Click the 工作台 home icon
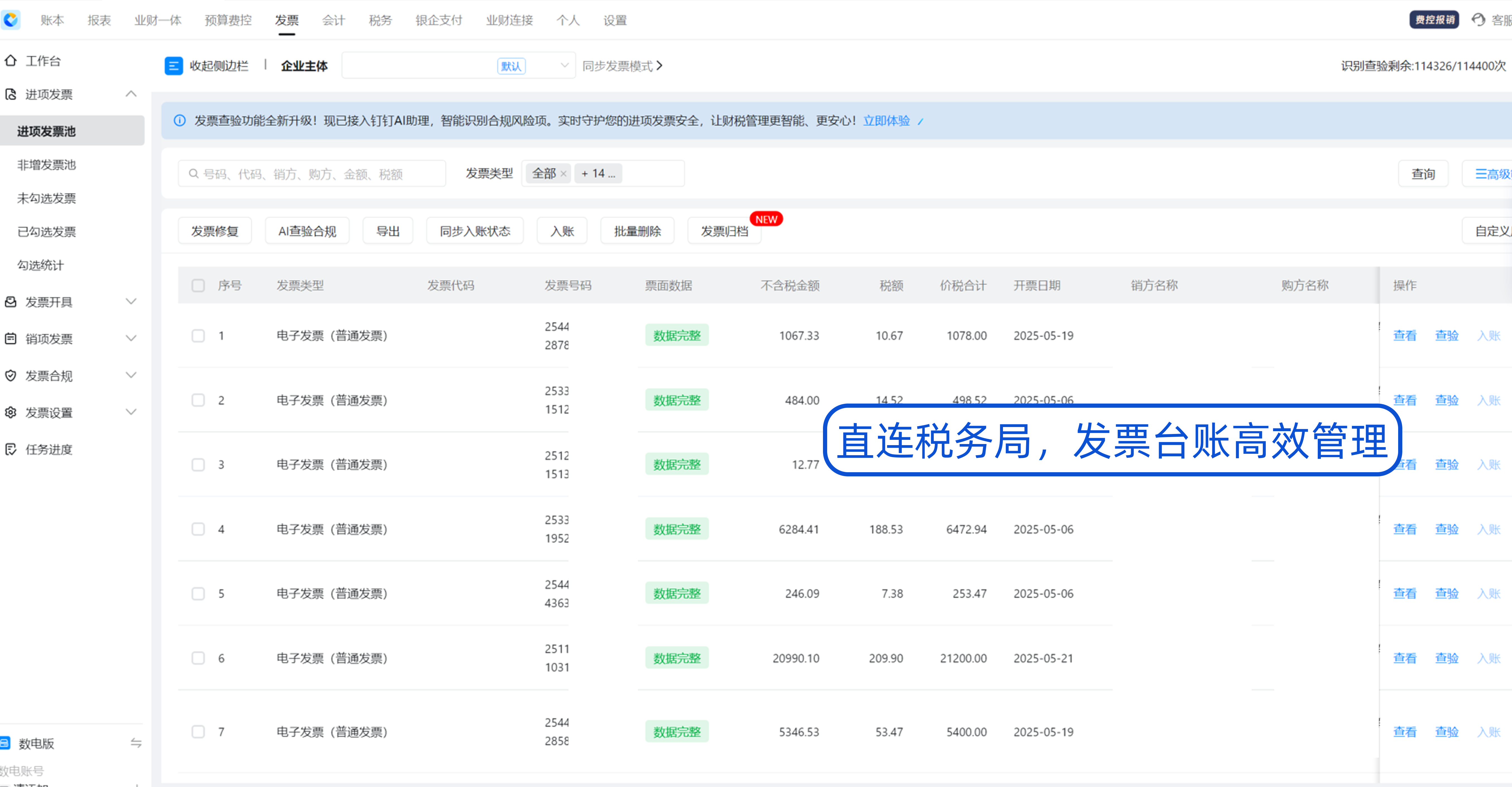 [x=10, y=61]
